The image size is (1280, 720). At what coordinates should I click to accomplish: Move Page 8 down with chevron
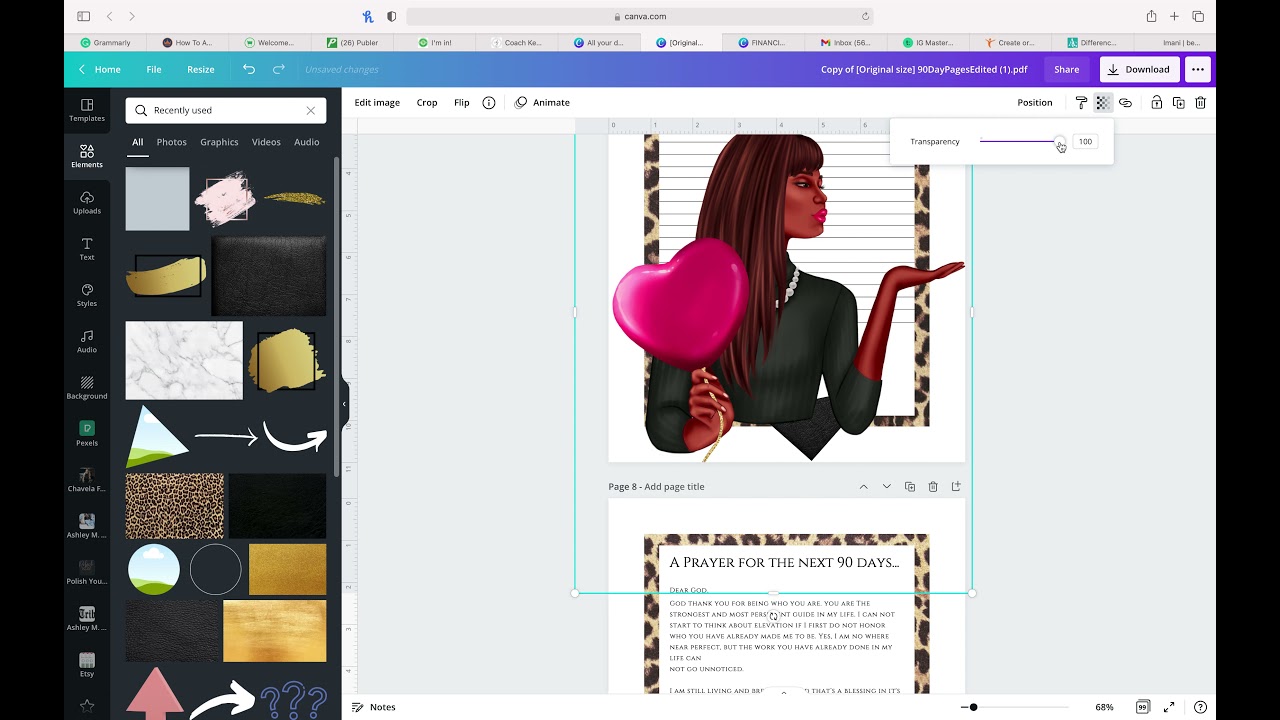pyautogui.click(x=886, y=487)
